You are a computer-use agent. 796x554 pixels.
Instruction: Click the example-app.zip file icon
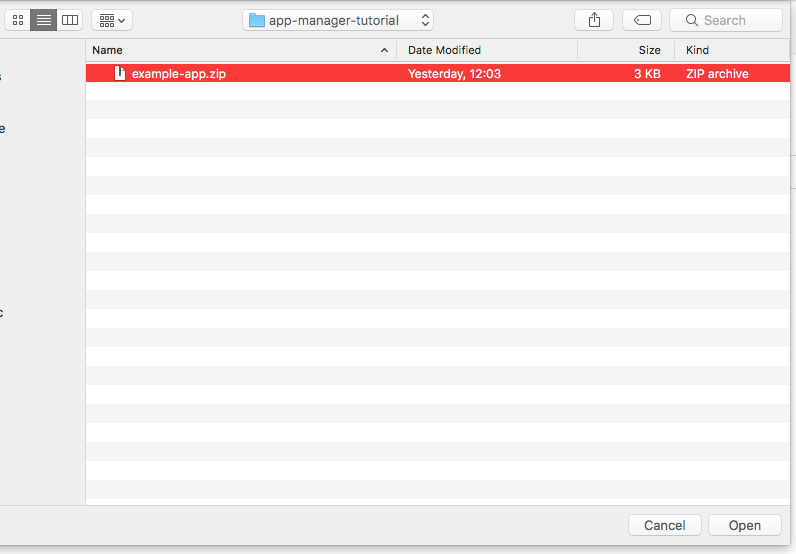tap(120, 73)
